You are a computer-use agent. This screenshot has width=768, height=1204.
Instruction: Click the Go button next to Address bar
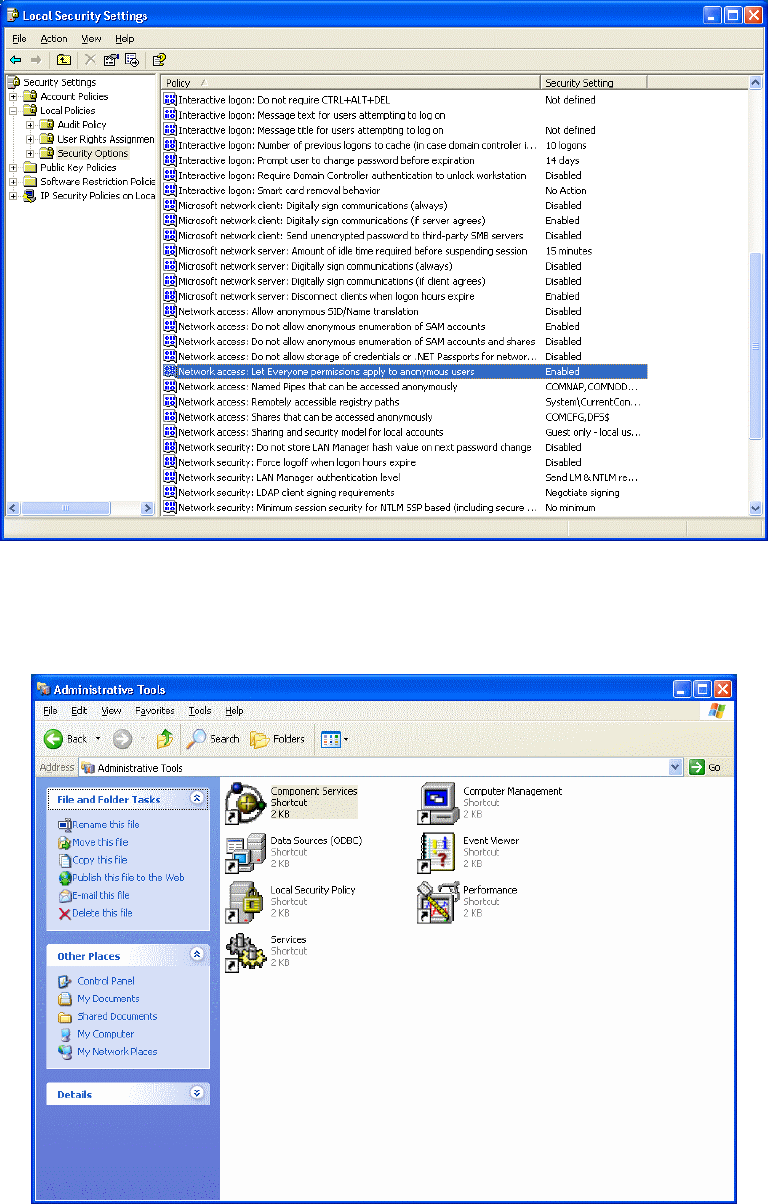[x=705, y=767]
